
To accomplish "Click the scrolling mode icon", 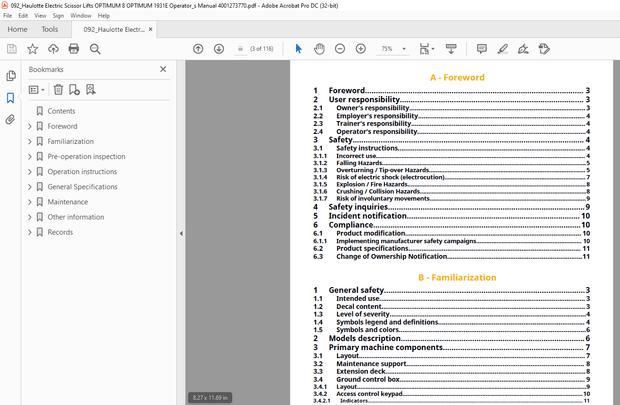I will [x=451, y=49].
